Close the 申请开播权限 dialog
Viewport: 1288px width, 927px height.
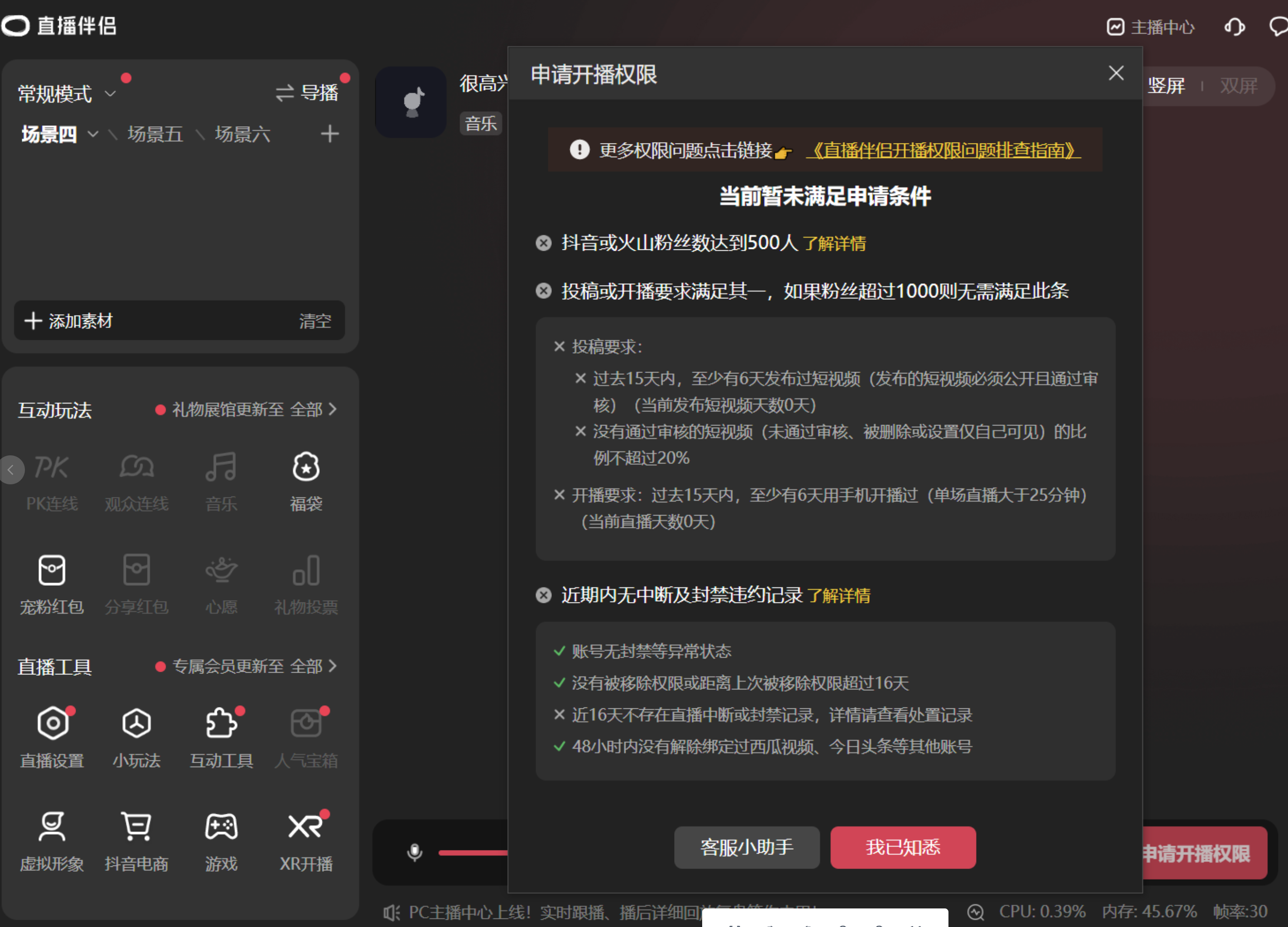(x=1116, y=73)
